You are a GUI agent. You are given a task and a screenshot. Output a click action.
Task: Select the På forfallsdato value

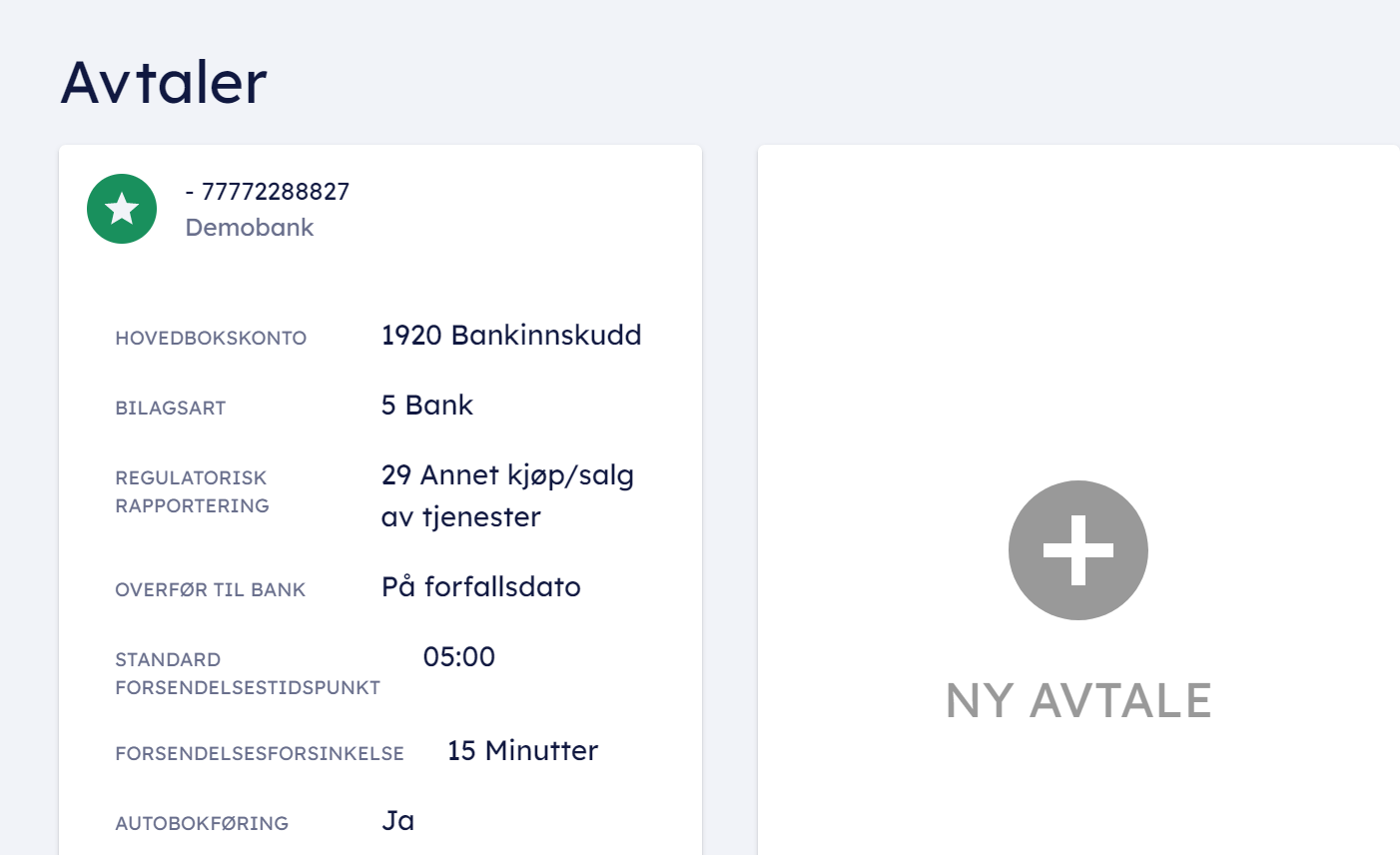pos(481,587)
